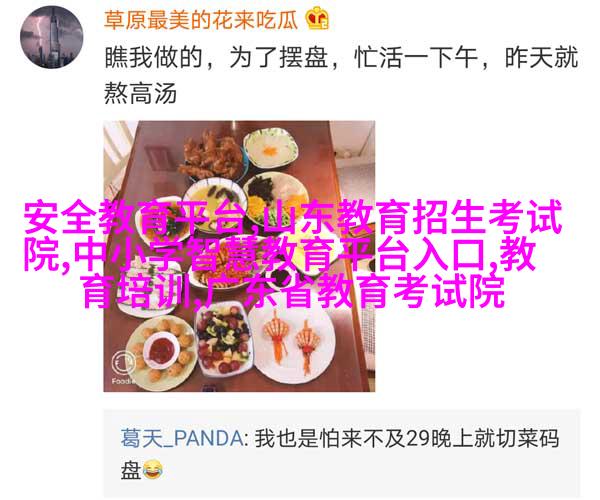This screenshot has width=600, height=500.
Task: Click the laughing-crying emoji in the reply
Action: point(153,470)
